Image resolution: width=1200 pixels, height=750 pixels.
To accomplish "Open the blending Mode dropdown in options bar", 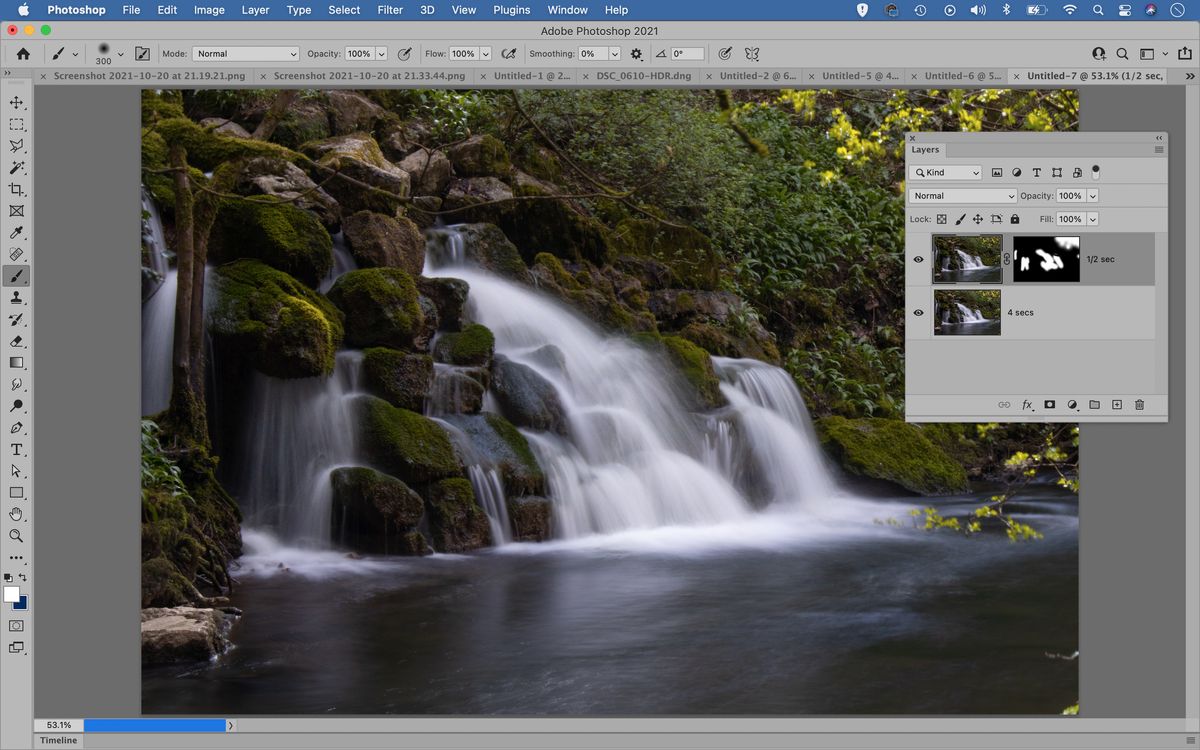I will coord(246,53).
